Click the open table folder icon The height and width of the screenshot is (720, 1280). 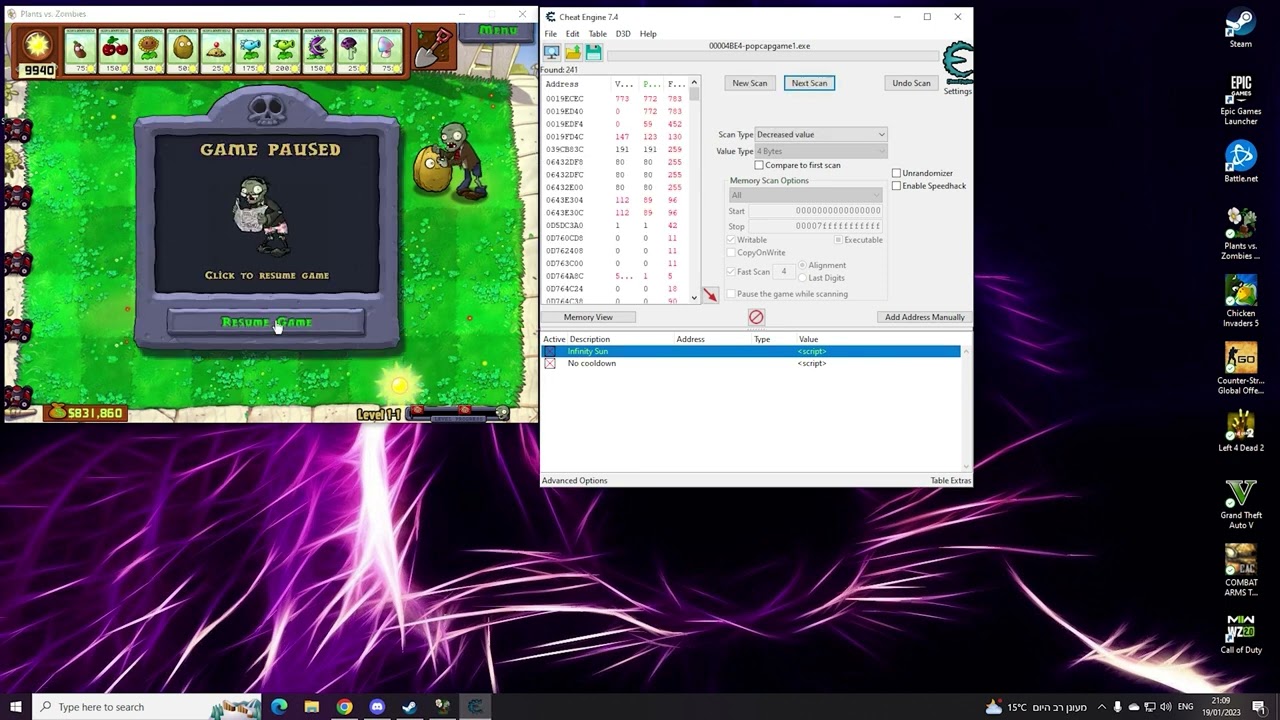click(x=573, y=53)
